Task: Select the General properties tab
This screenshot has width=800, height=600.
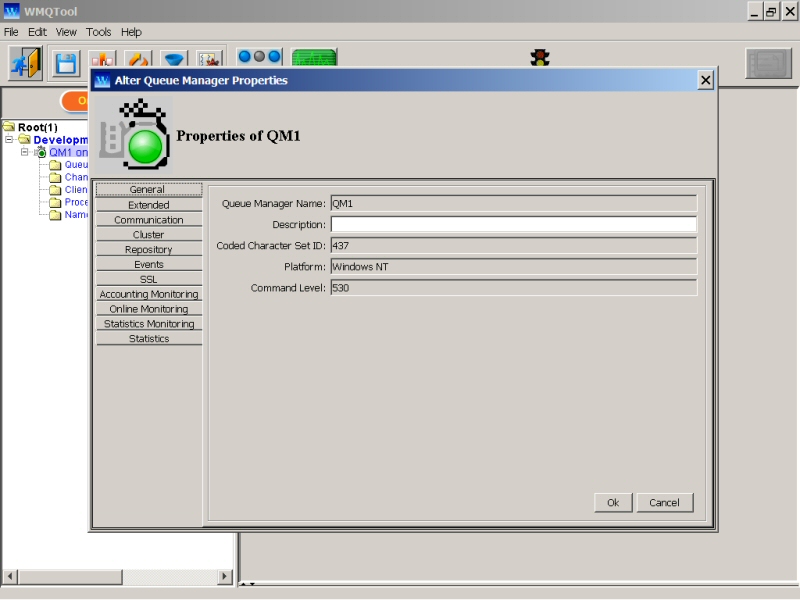Action: 148,189
